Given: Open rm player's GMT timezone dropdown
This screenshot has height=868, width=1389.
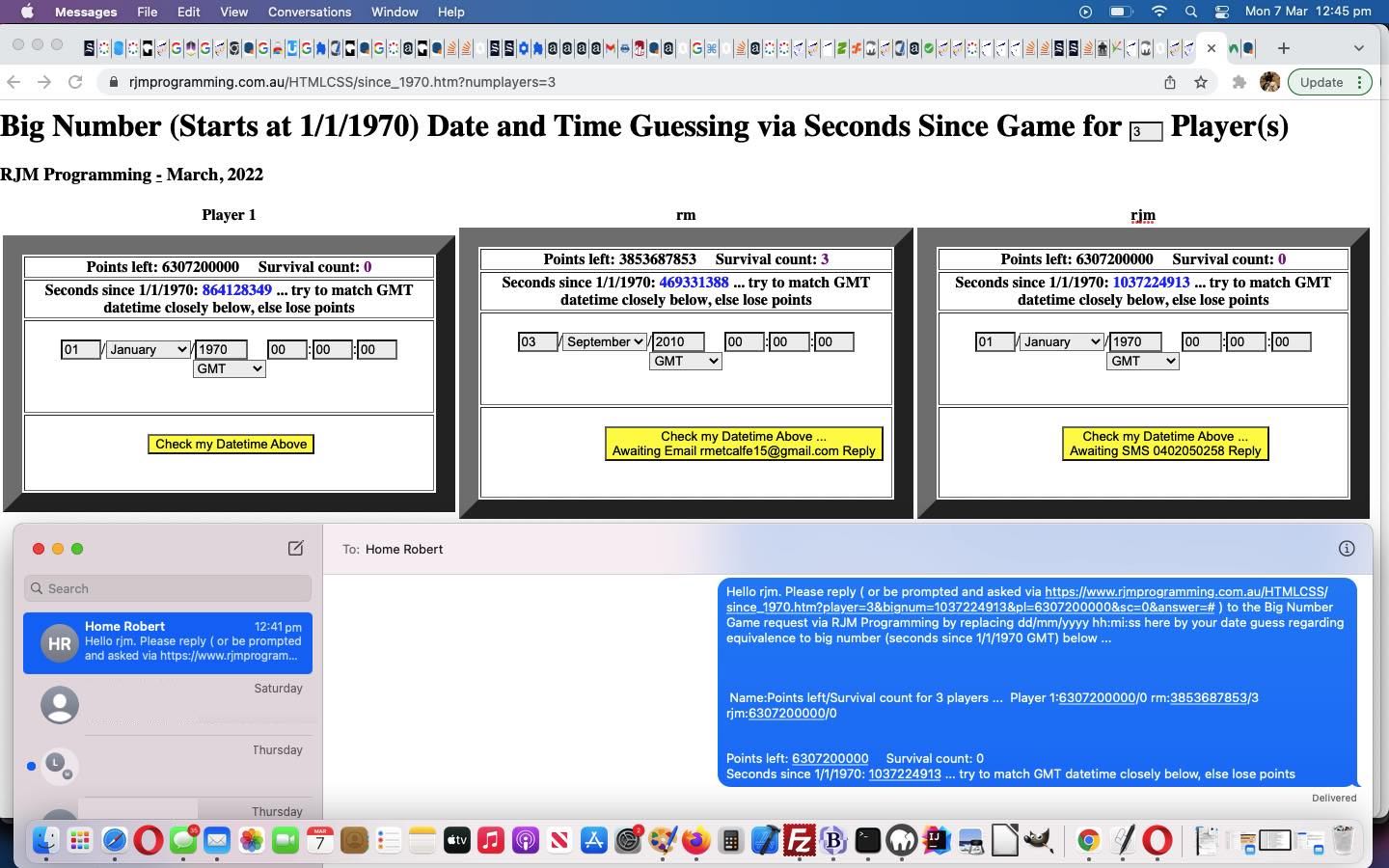Looking at the screenshot, I should [x=685, y=361].
